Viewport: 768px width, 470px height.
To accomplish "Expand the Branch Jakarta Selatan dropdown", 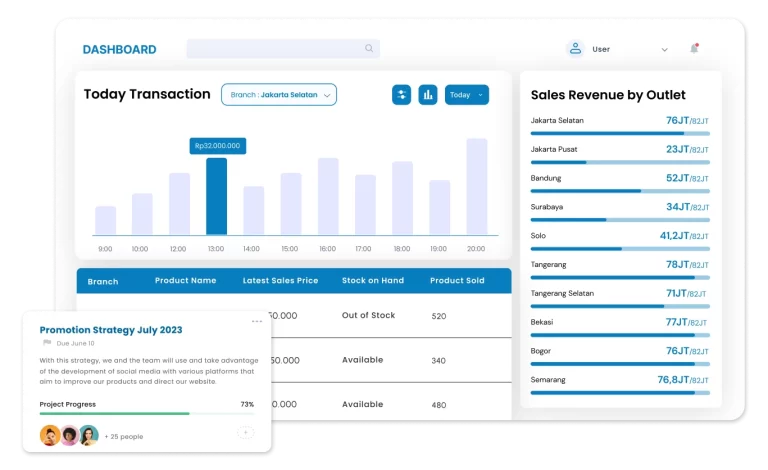I will coord(279,95).
